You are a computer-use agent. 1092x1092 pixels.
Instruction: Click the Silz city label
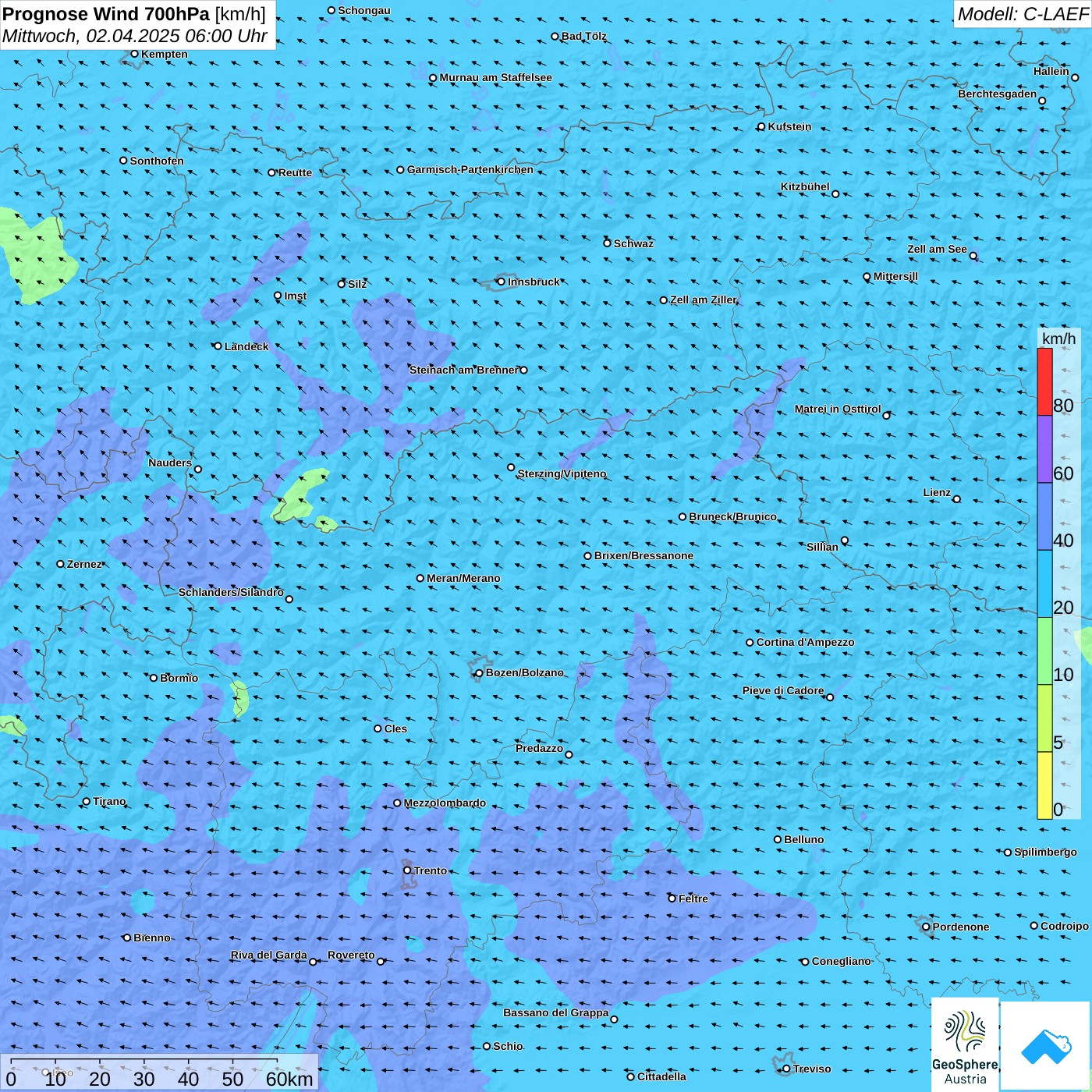pos(357,284)
